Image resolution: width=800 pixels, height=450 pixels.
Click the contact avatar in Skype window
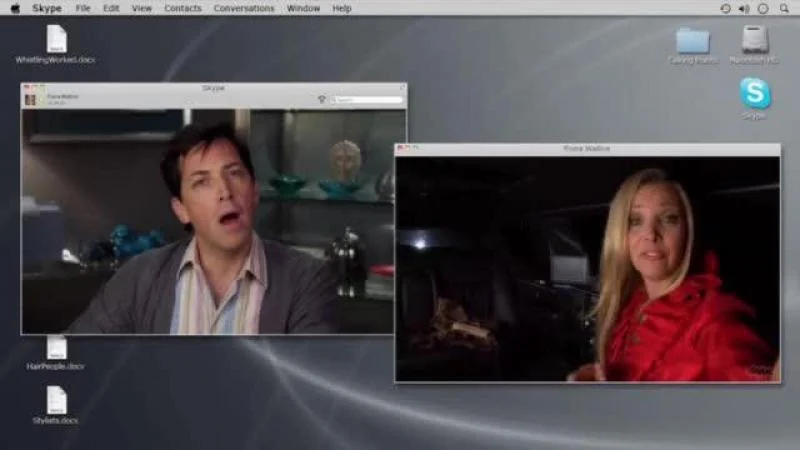[31, 99]
